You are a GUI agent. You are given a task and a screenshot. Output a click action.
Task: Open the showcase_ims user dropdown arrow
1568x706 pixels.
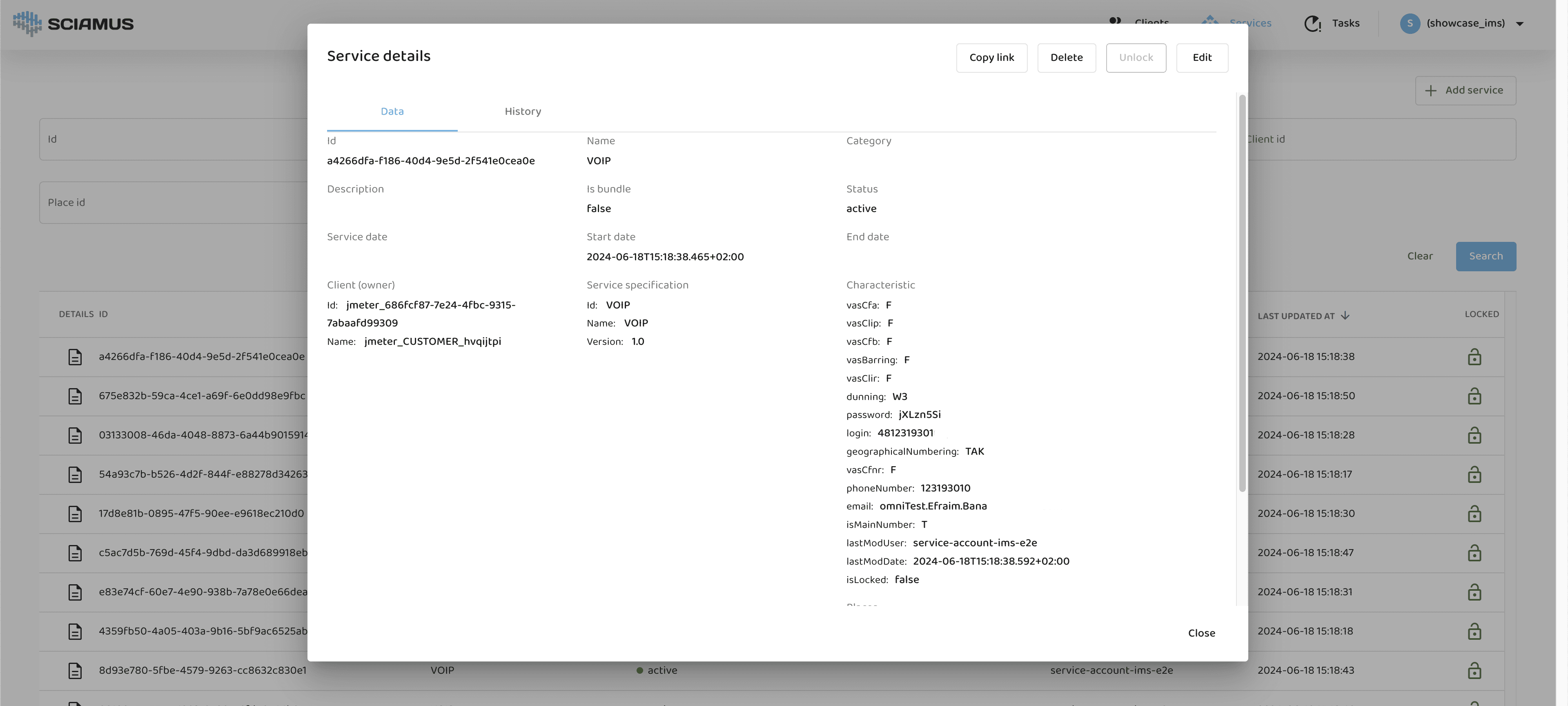pyautogui.click(x=1519, y=25)
